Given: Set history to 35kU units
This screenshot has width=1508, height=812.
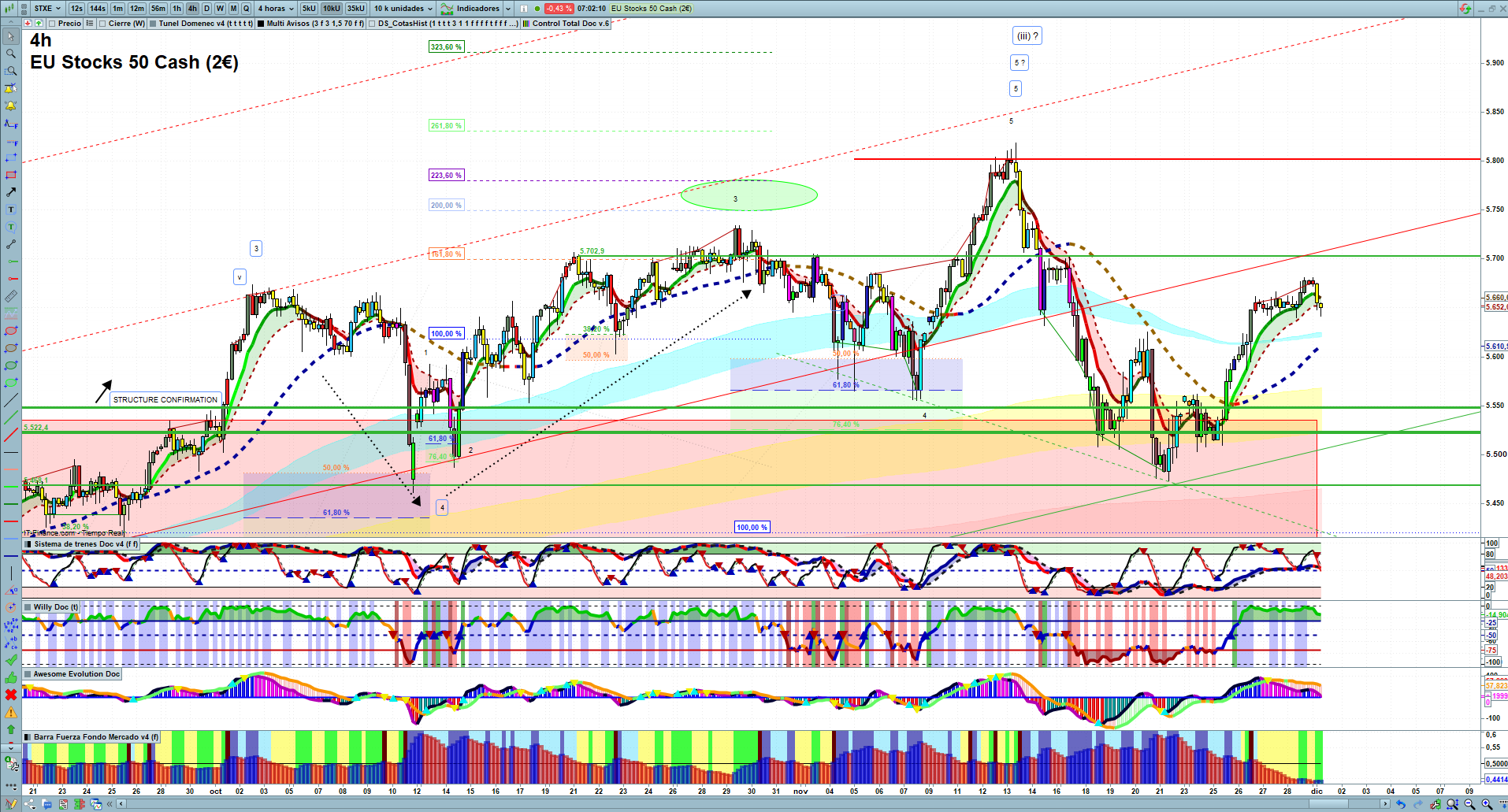Looking at the screenshot, I should pyautogui.click(x=356, y=9).
